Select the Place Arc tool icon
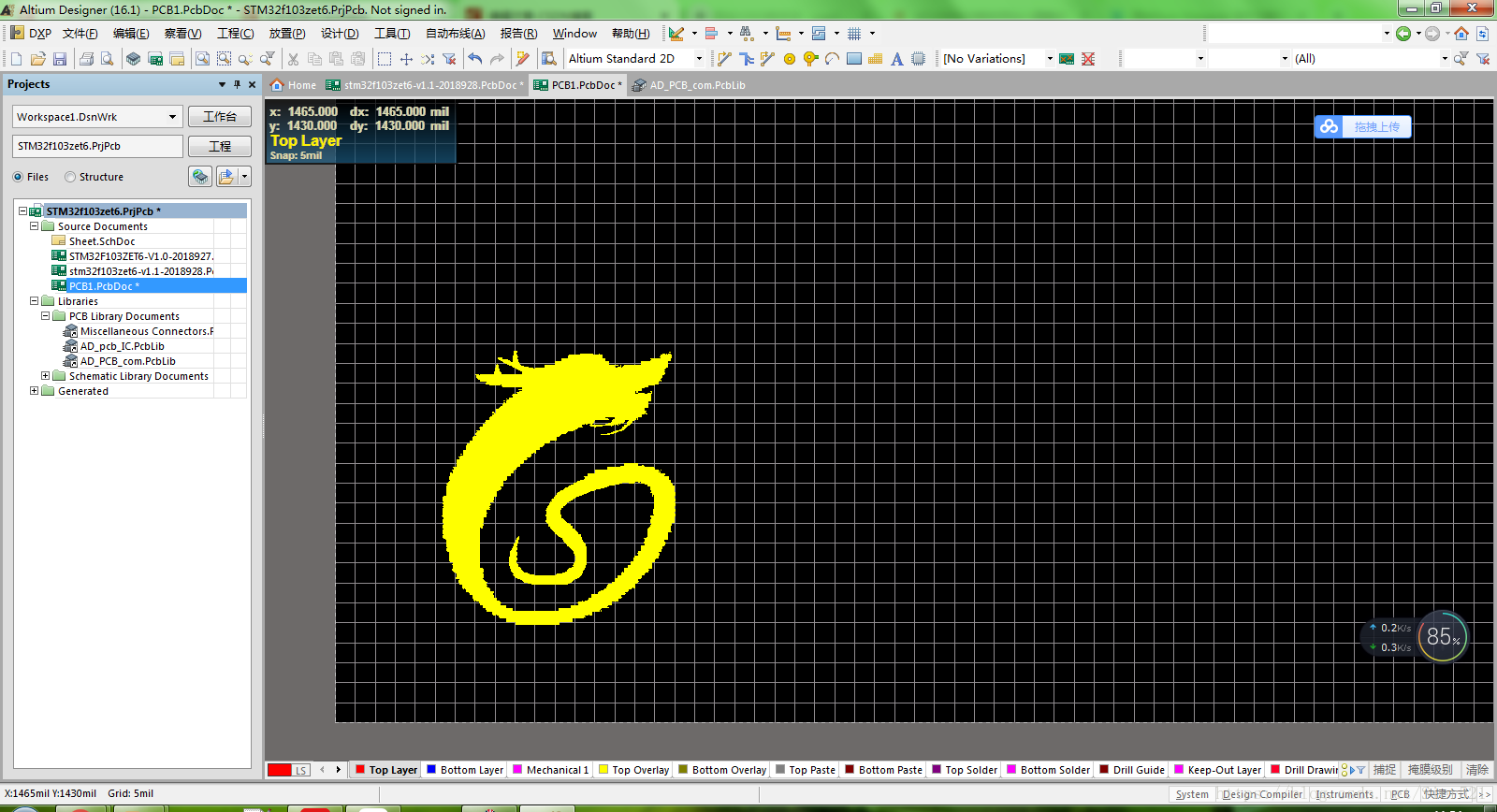 [832, 59]
